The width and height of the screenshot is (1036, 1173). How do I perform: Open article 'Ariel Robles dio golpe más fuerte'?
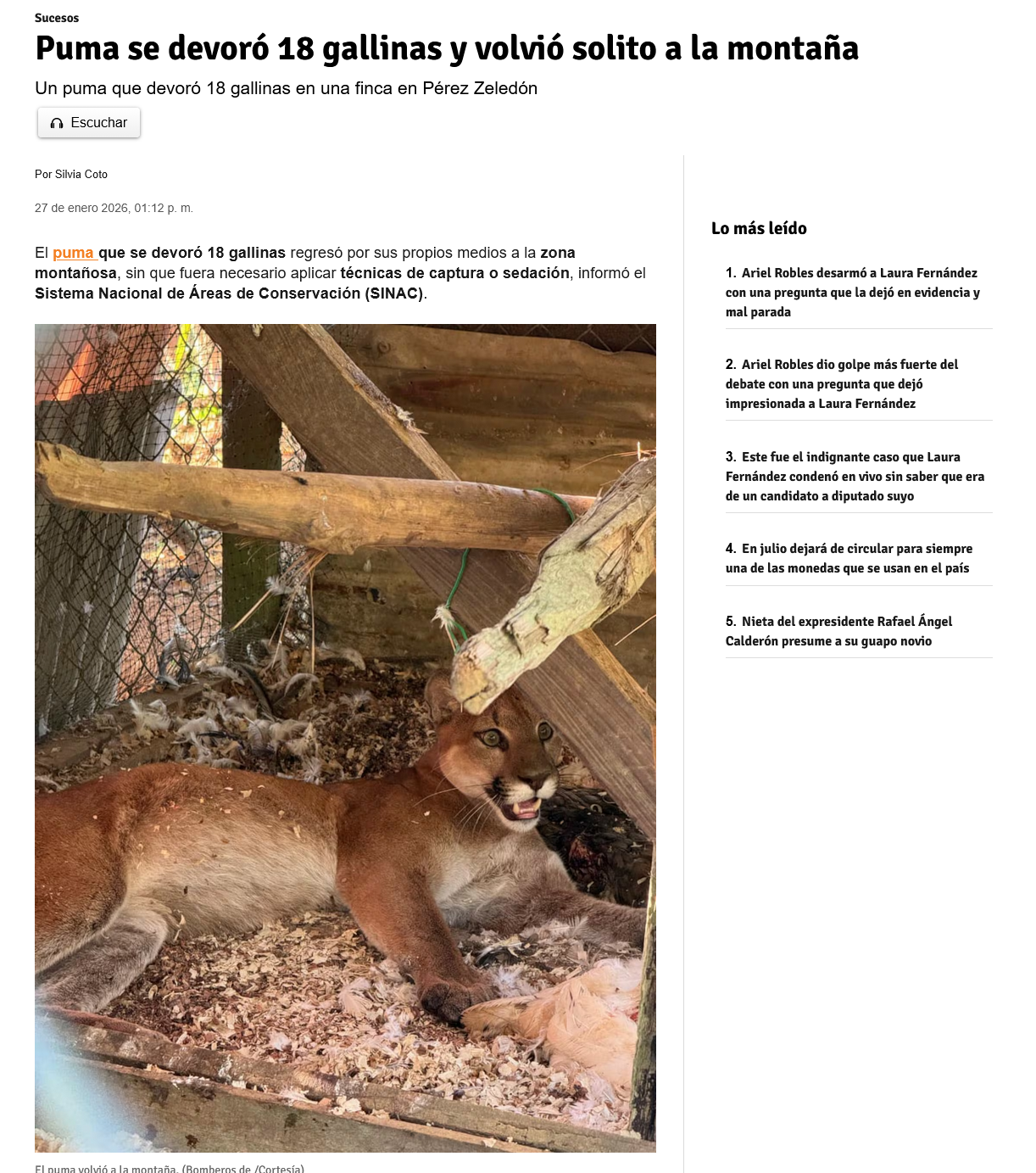pos(843,384)
